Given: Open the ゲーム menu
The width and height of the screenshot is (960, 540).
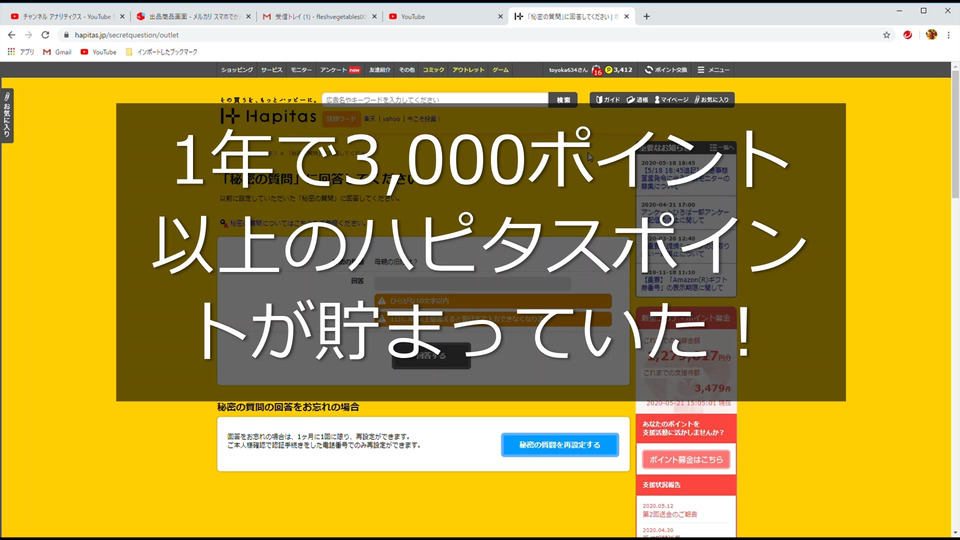Looking at the screenshot, I should [x=501, y=70].
